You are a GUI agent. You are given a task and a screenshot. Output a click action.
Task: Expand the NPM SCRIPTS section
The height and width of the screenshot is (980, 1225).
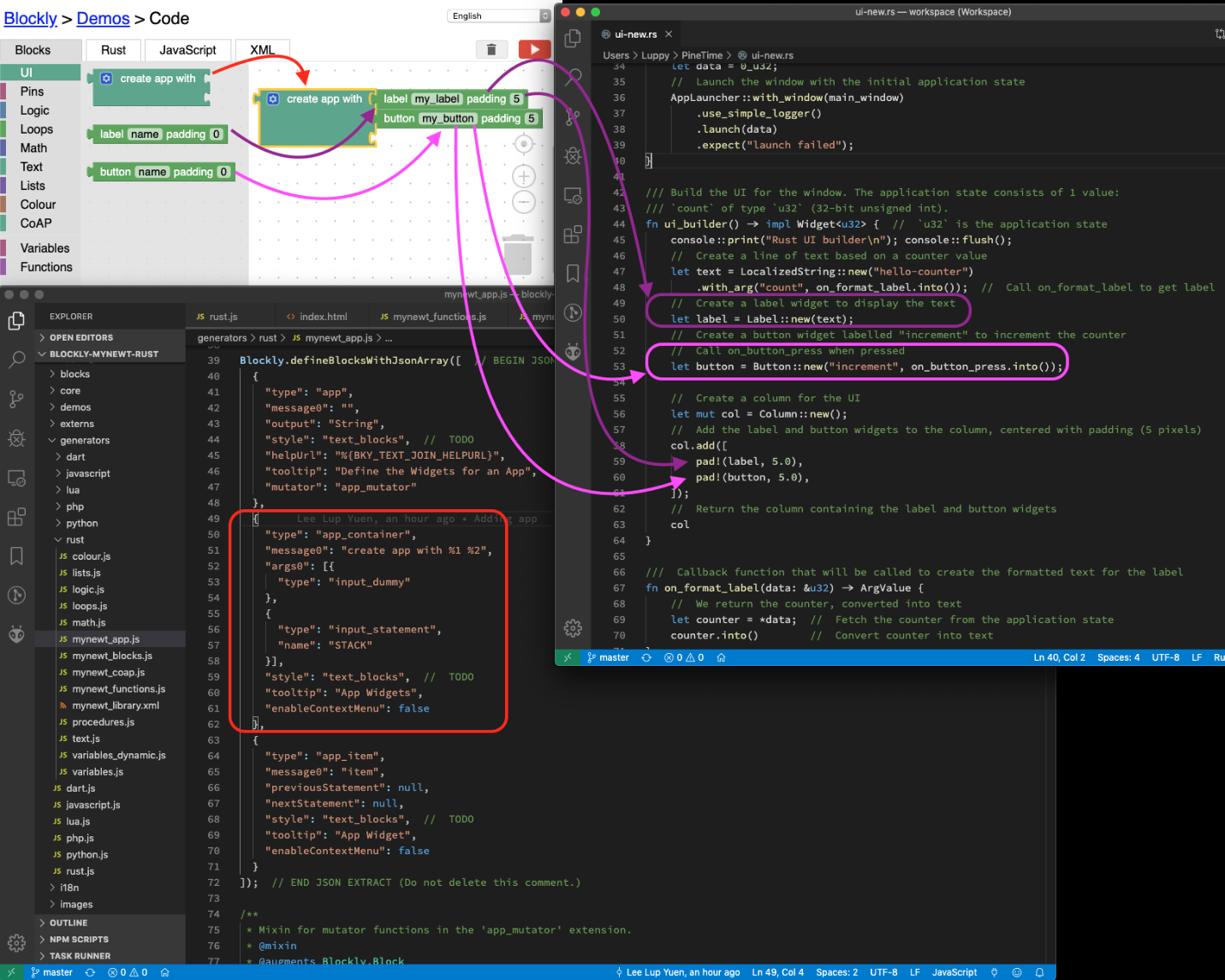pyautogui.click(x=79, y=939)
